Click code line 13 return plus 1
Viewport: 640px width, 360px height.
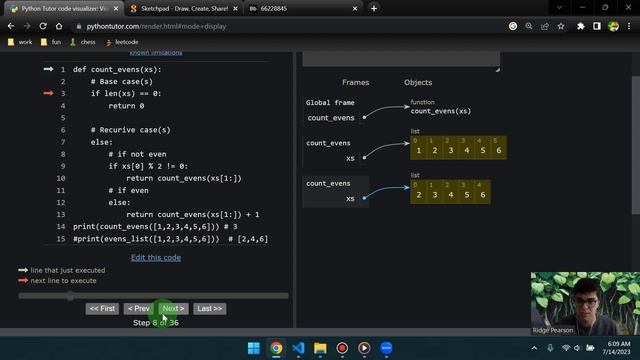click(193, 215)
